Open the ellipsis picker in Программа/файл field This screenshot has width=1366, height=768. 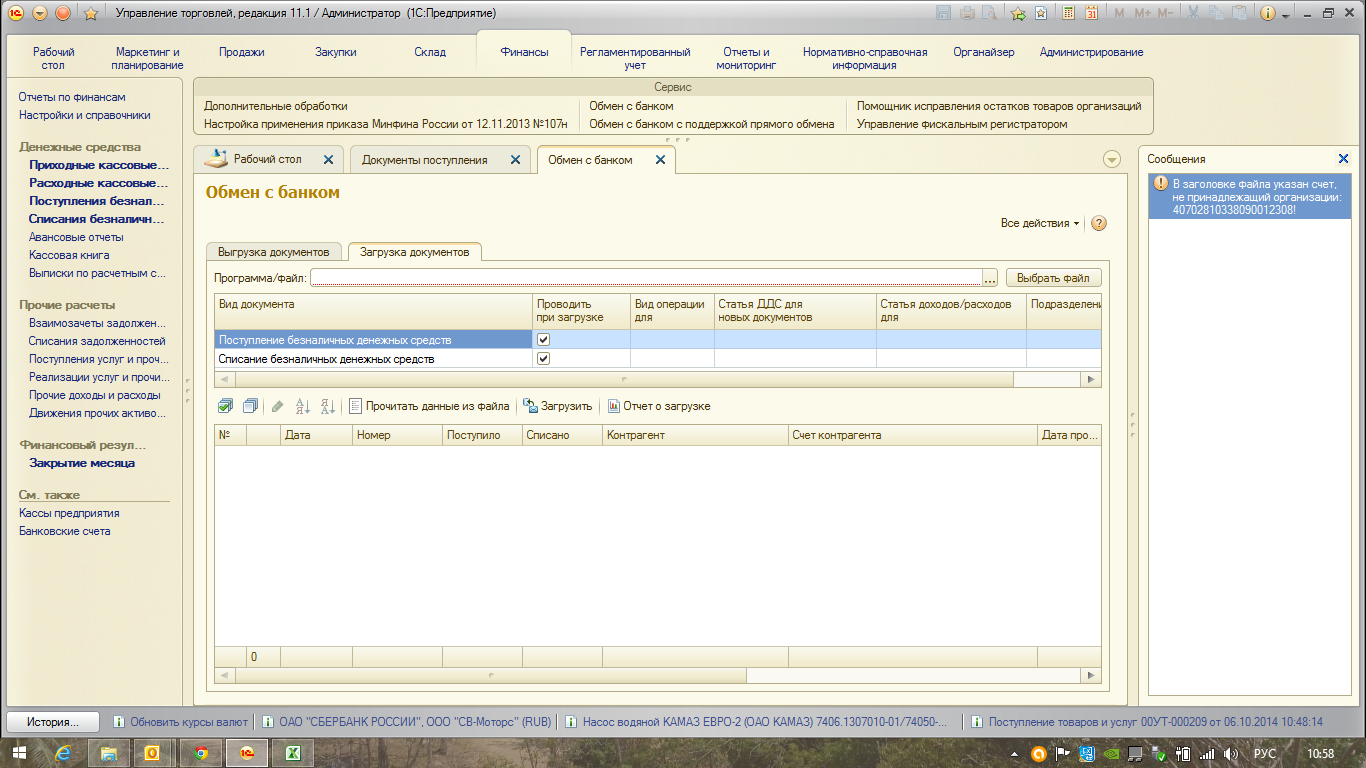[990, 278]
